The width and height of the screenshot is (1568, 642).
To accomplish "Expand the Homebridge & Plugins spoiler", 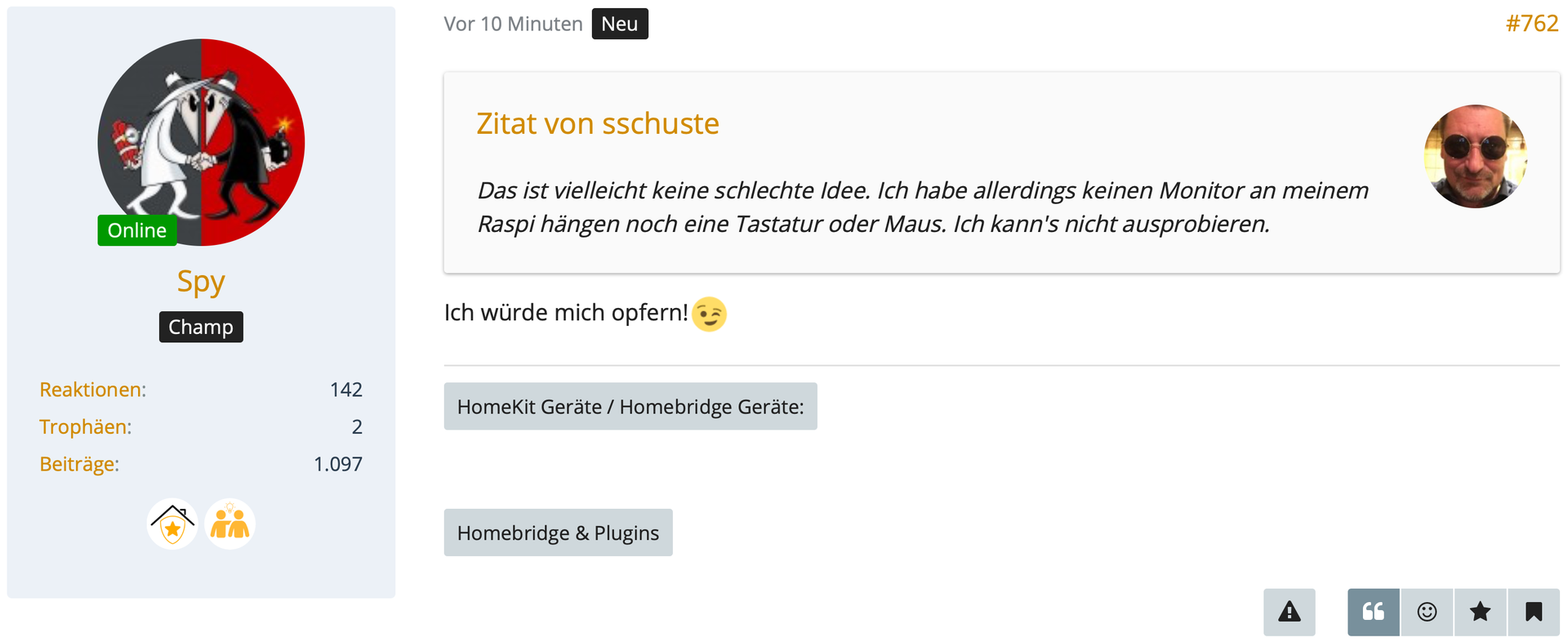I will pos(558,533).
